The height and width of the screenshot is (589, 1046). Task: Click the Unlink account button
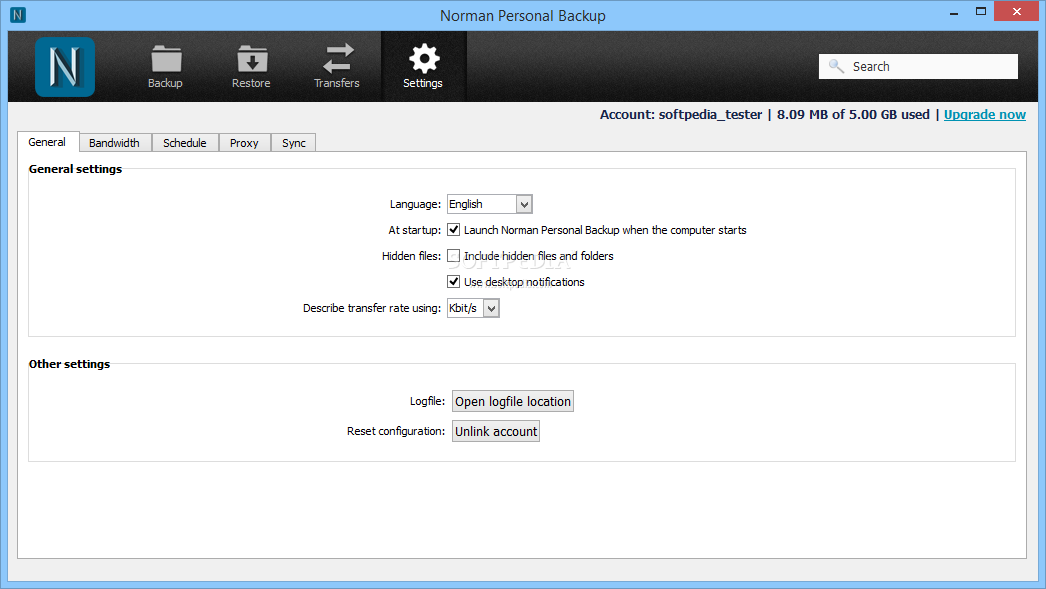496,431
